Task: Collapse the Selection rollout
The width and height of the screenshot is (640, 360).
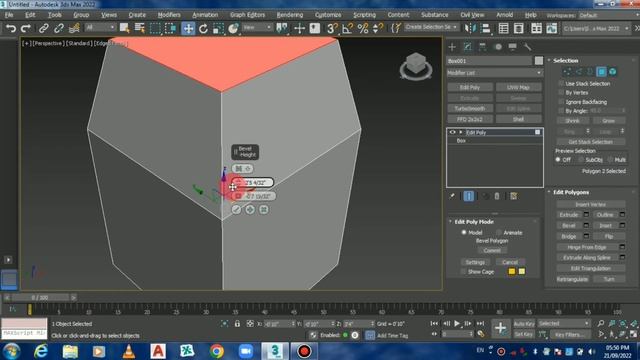Action: point(566,60)
